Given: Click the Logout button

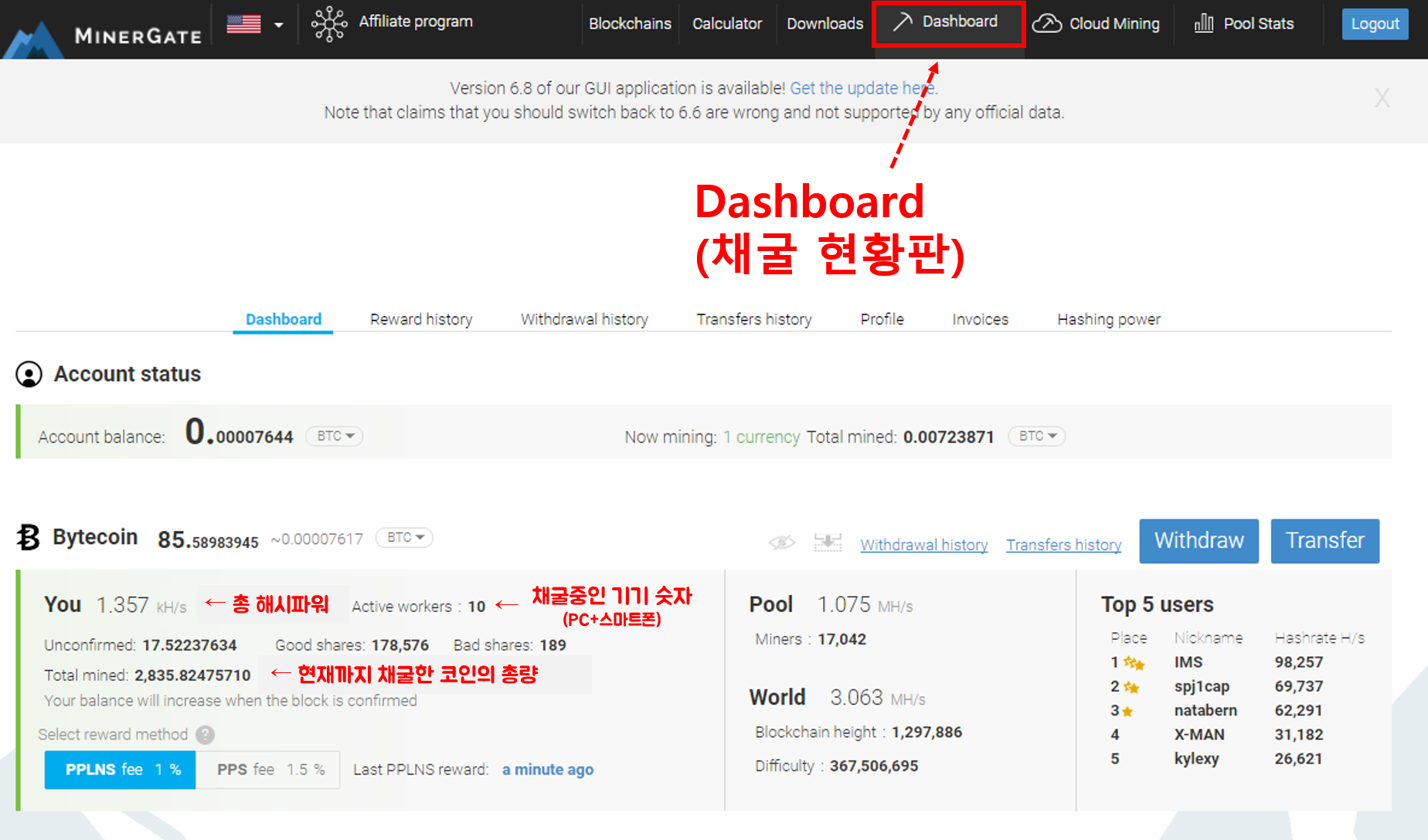Looking at the screenshot, I should (x=1375, y=24).
